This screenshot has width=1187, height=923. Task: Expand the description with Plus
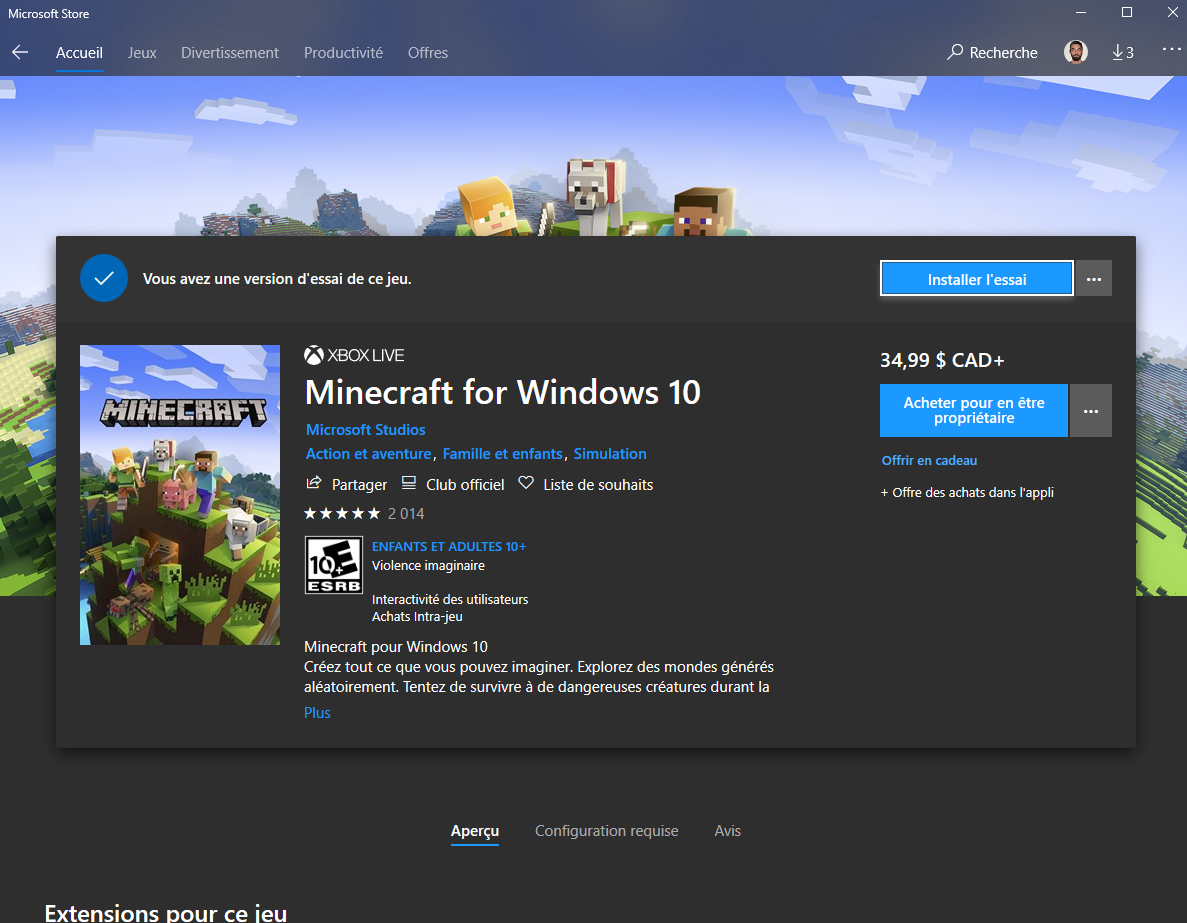pos(317,713)
